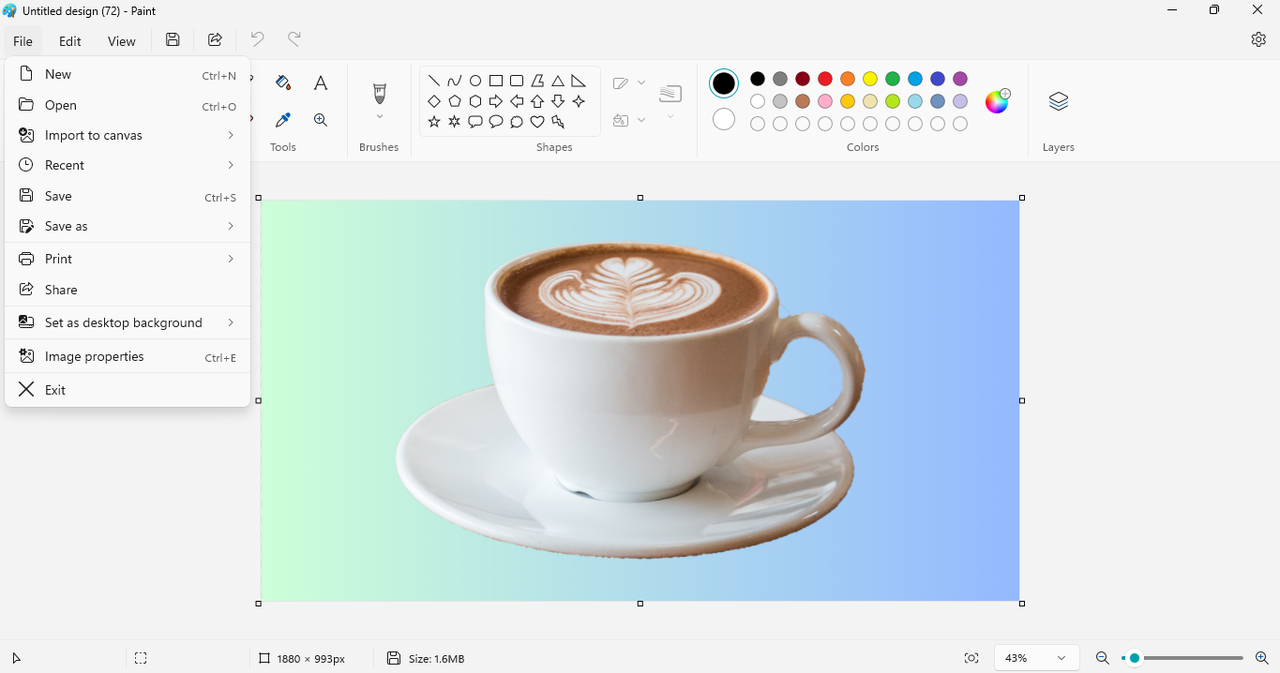Click the zoom slider handle
1280x673 pixels.
[1134, 658]
